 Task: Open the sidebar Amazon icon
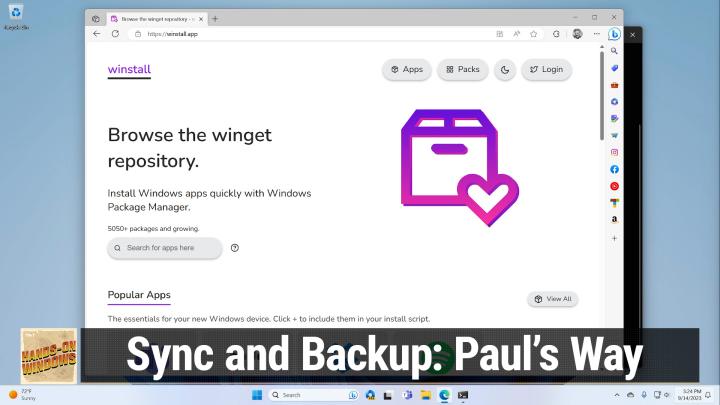coord(614,219)
